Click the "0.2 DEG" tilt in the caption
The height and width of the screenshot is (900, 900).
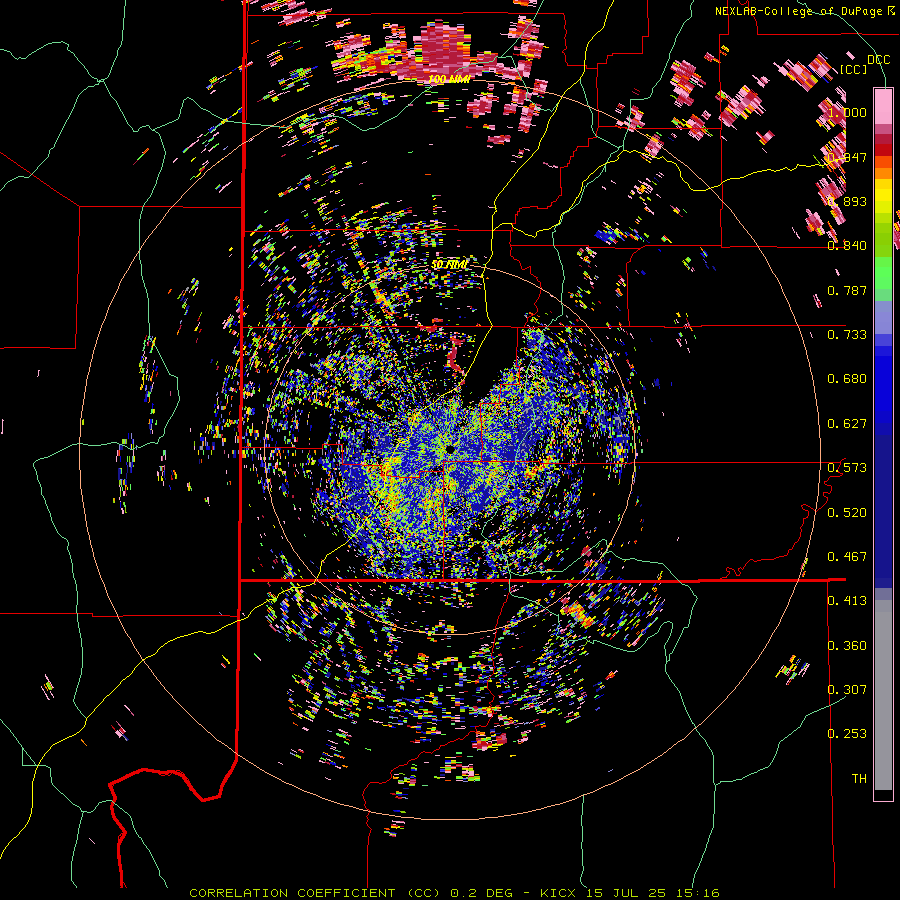point(482,893)
